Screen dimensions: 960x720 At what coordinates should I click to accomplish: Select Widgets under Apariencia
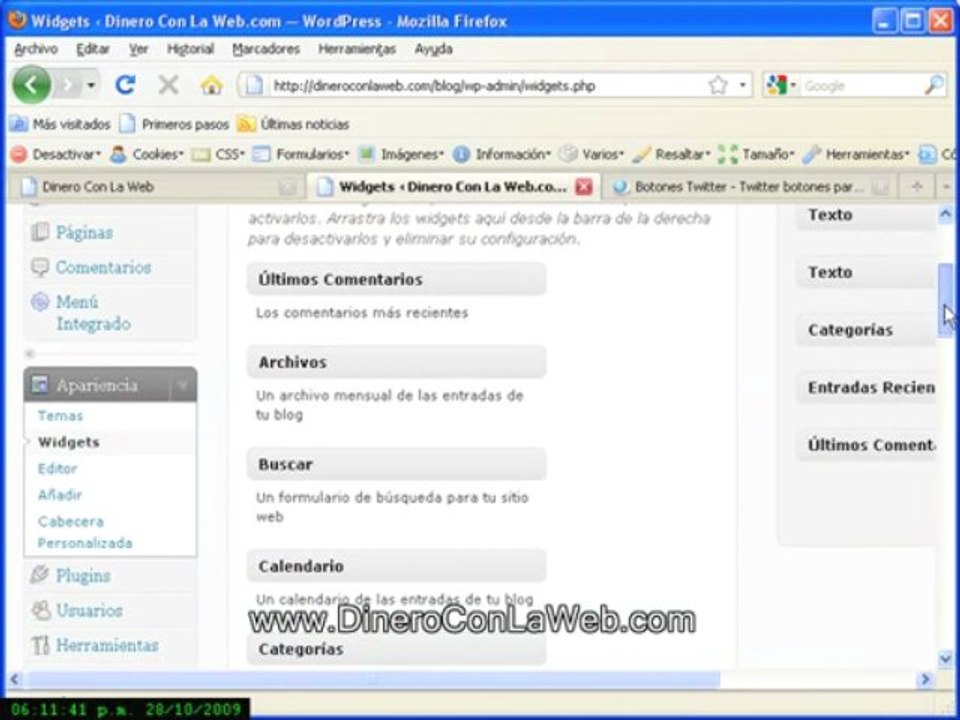tap(69, 442)
